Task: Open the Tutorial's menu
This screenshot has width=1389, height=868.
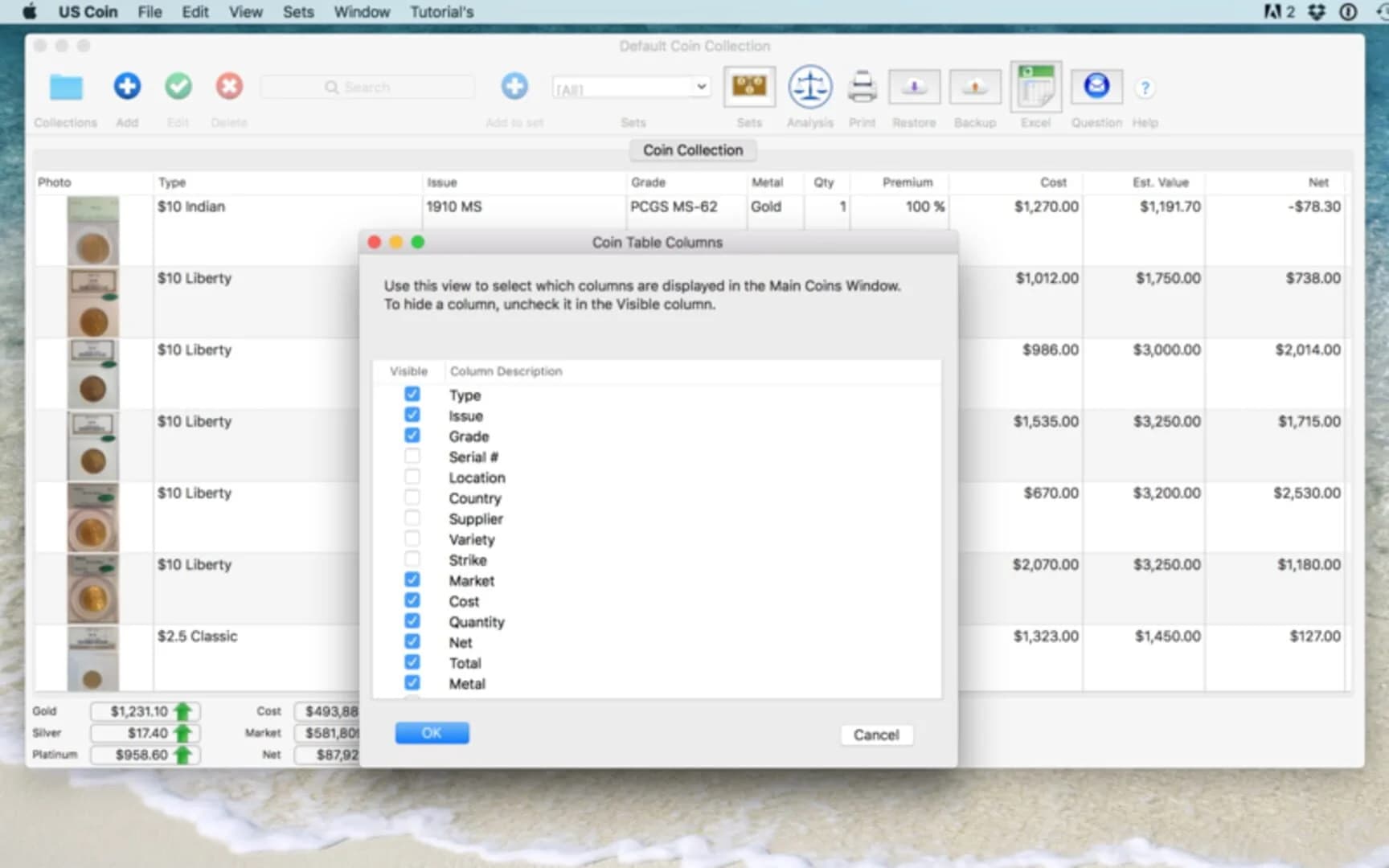Action: [441, 11]
